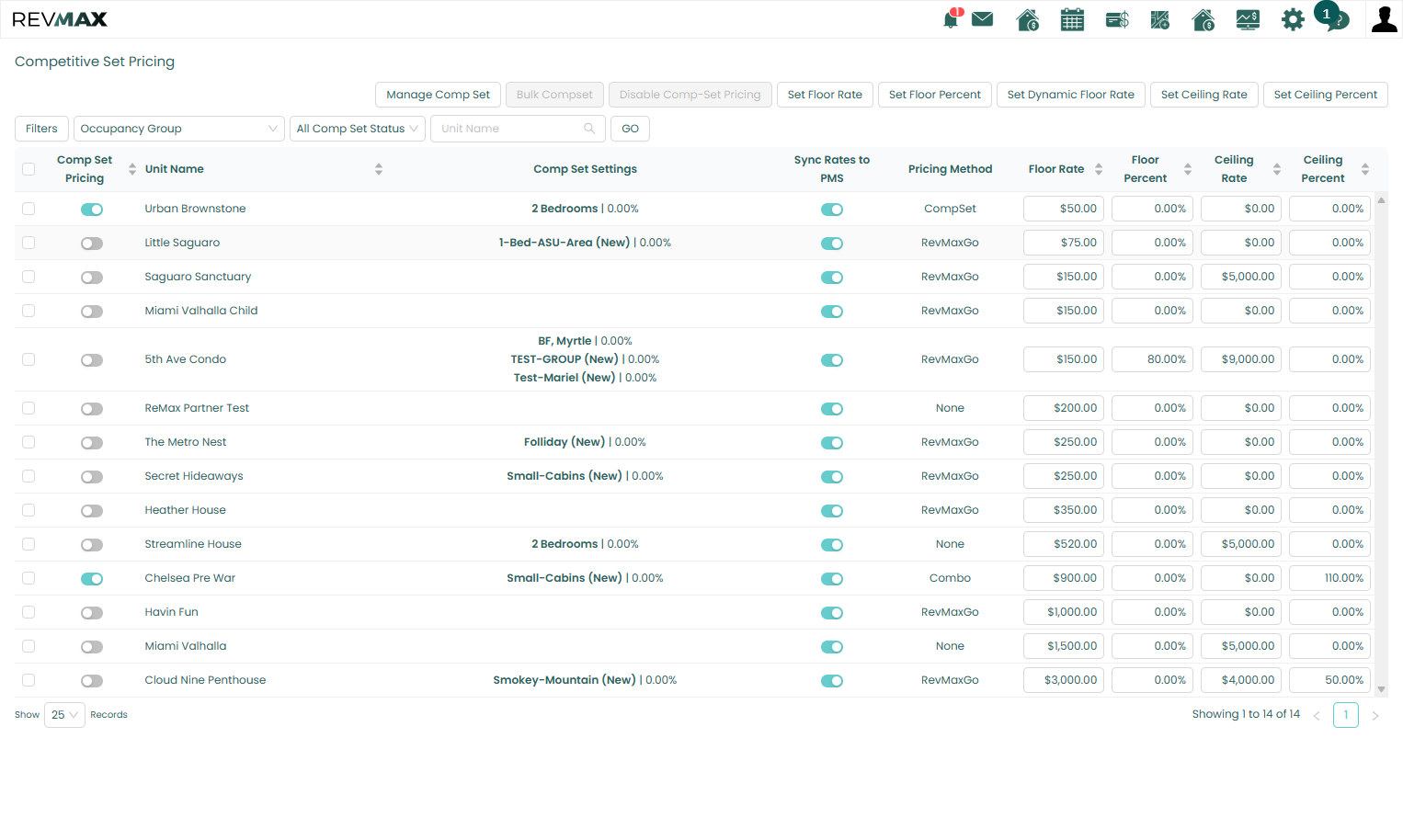Sort the table by Floor Rate column
The height and width of the screenshot is (840, 1403).
(x=1099, y=169)
